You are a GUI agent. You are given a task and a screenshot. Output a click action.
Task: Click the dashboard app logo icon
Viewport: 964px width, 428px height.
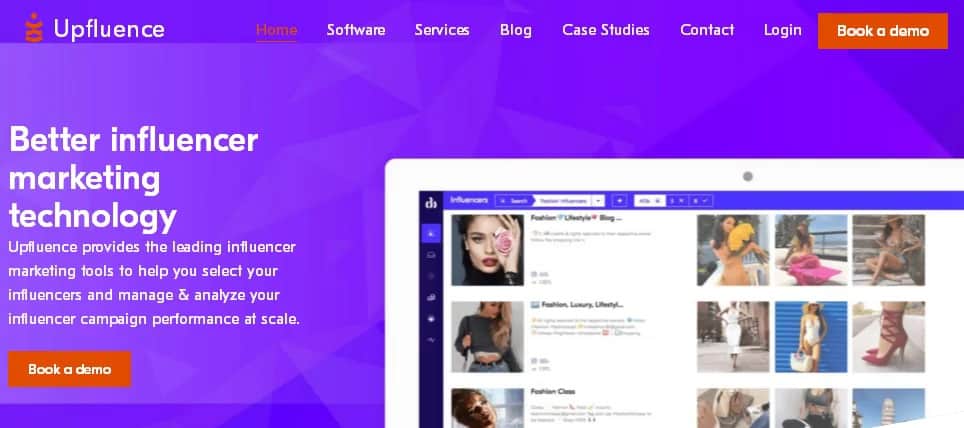pyautogui.click(x=431, y=201)
